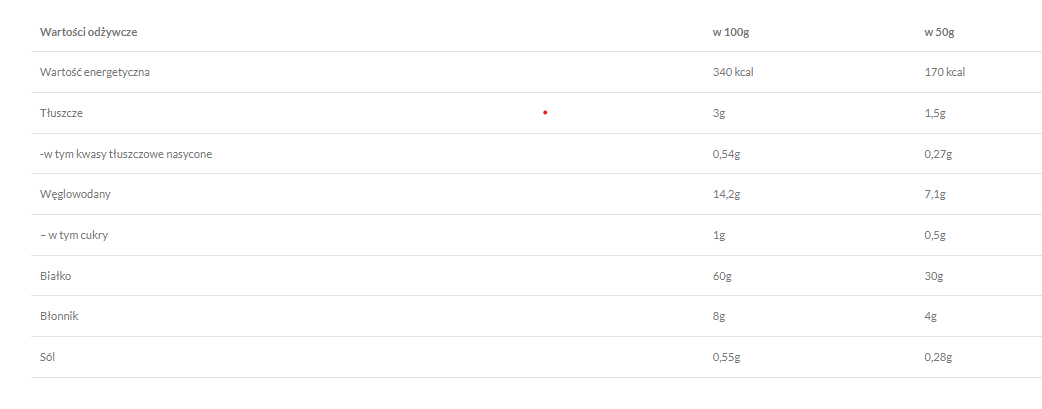Select the "Tłuszcze" row label

61,113
